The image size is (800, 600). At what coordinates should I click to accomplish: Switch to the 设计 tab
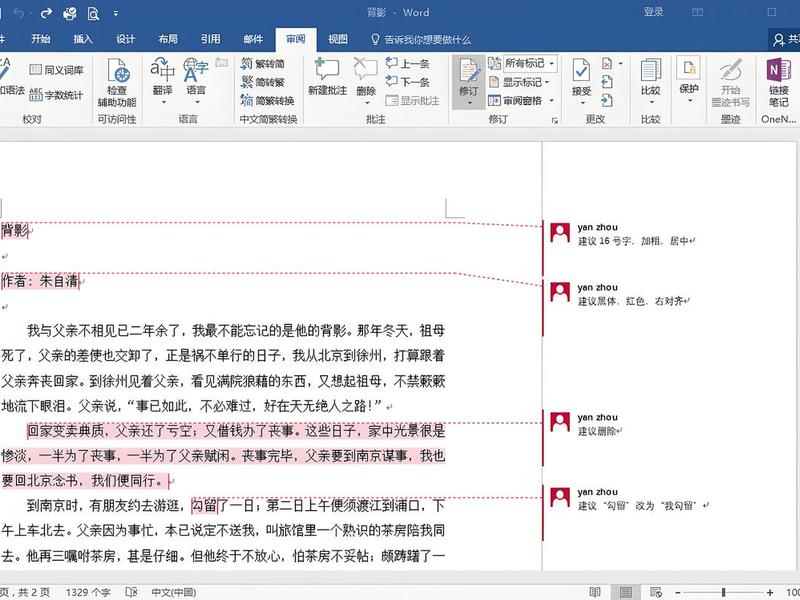[125, 39]
